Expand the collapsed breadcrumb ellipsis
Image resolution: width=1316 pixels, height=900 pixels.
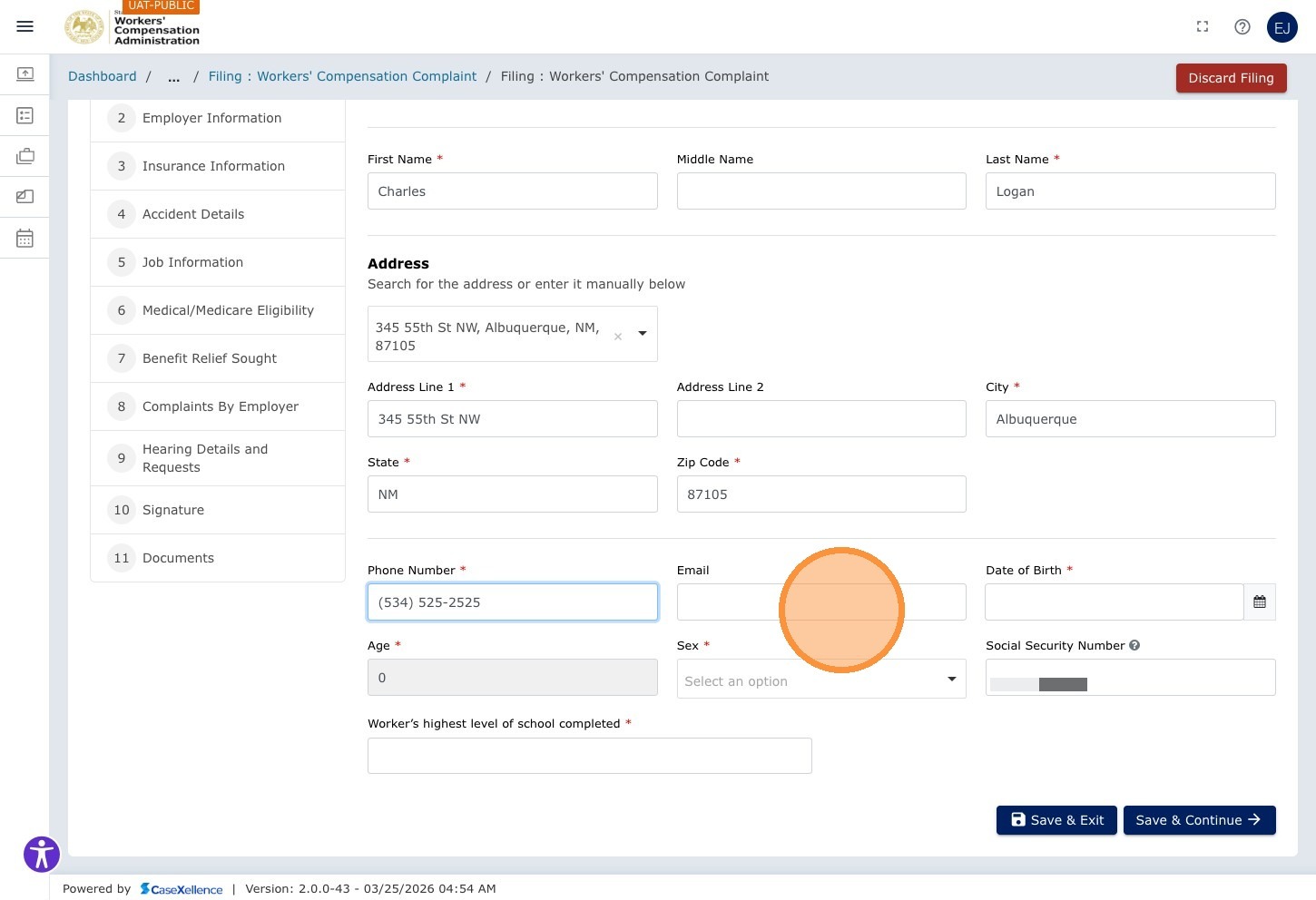(173, 77)
